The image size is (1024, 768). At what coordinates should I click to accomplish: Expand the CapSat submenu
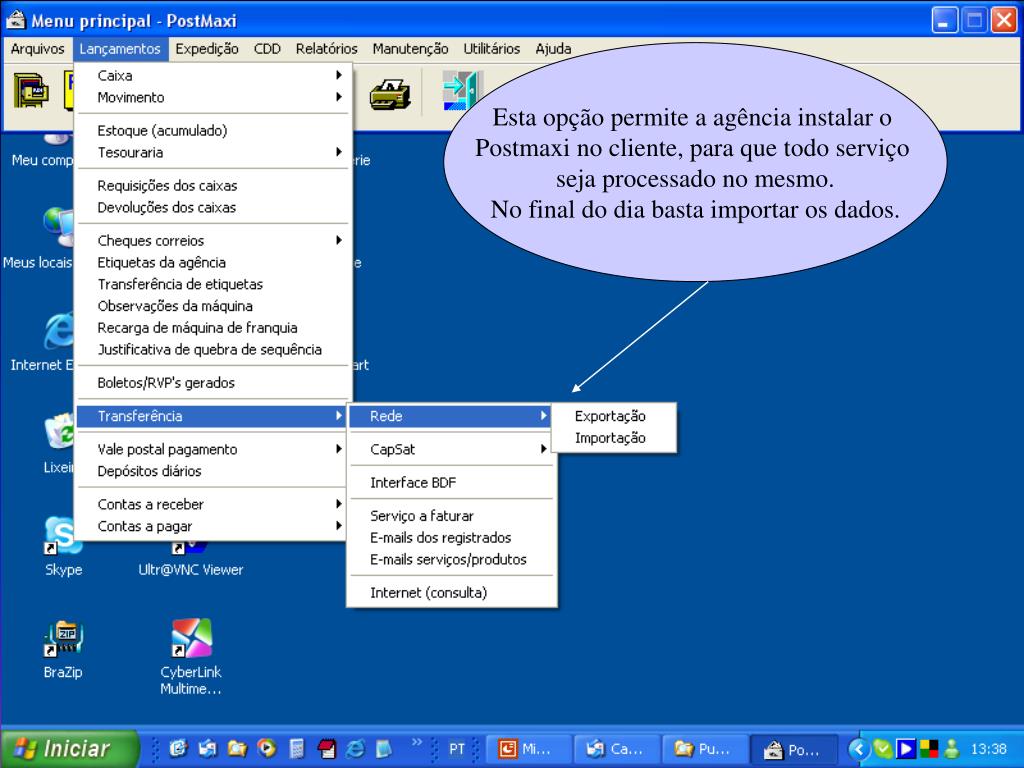click(451, 449)
